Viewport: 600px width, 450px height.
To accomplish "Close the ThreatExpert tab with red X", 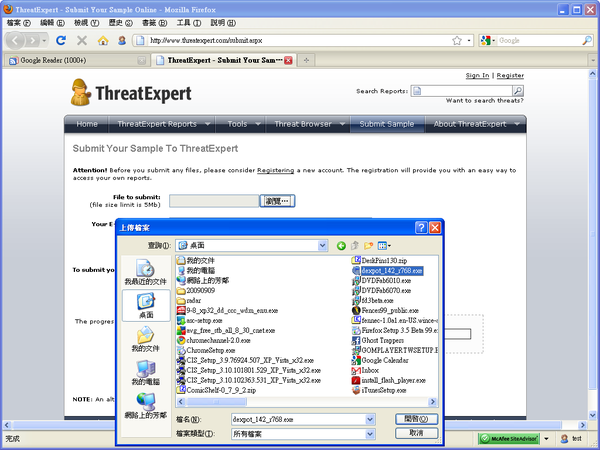I will pos(289,60).
